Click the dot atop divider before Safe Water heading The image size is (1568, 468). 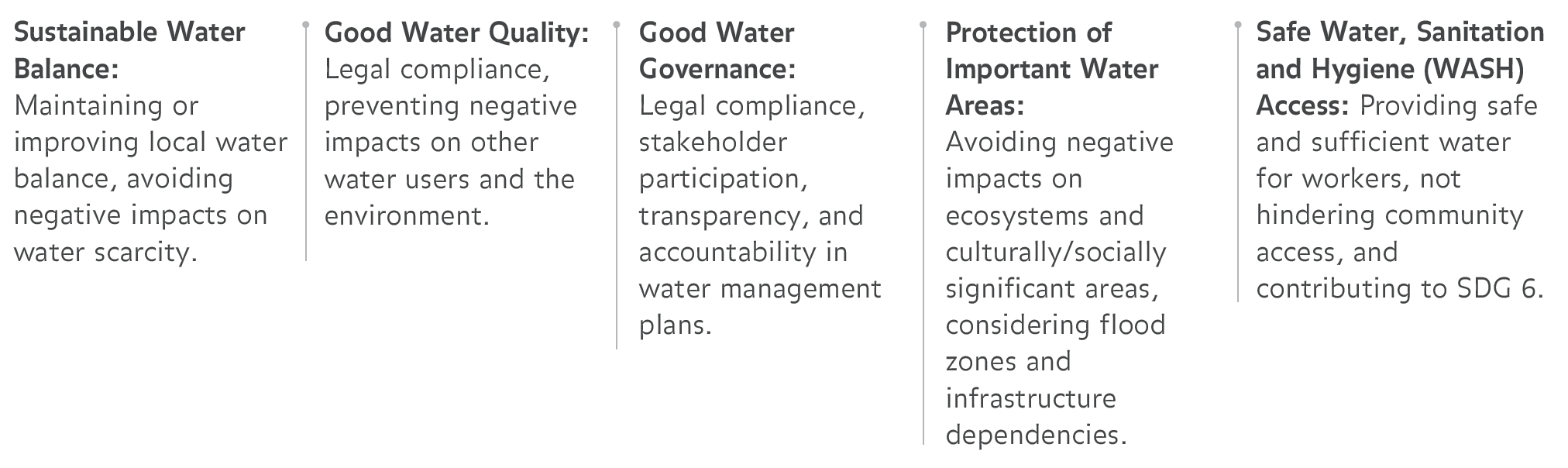point(1238,25)
